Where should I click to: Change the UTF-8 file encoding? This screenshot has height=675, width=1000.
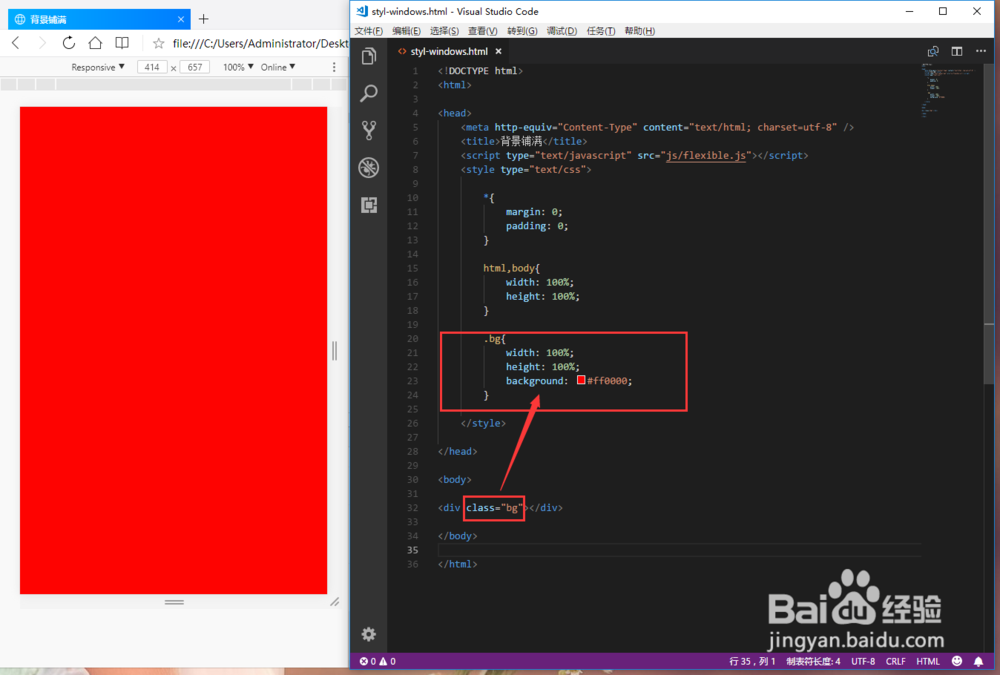(863, 661)
